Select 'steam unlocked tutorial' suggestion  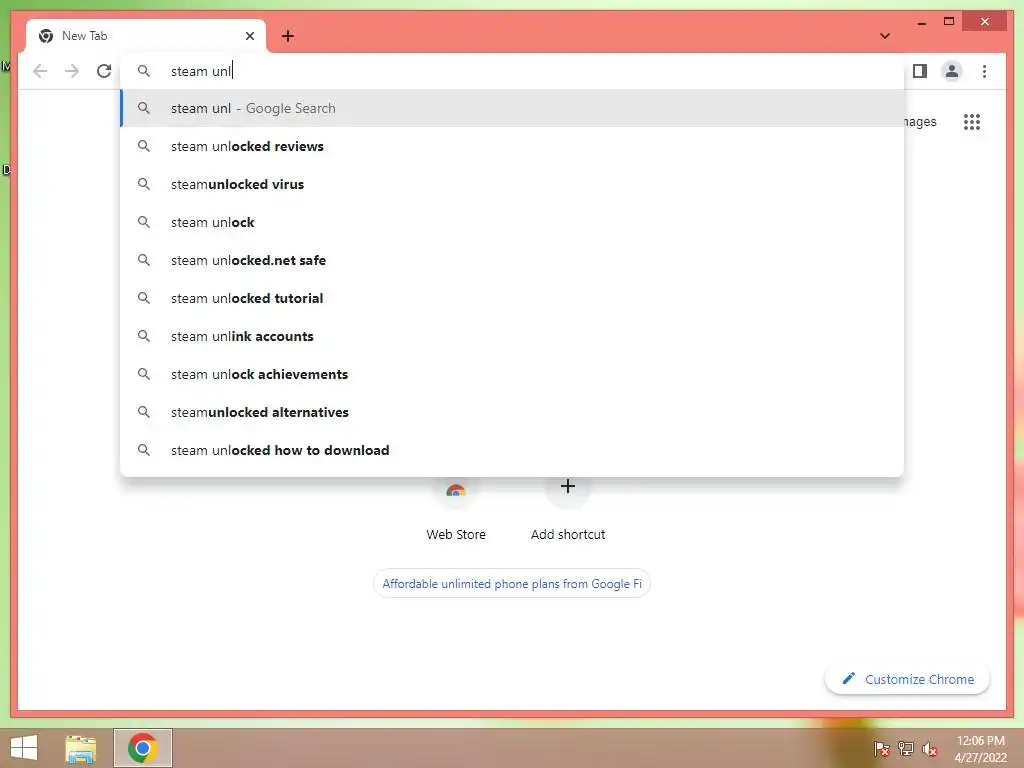(512, 298)
